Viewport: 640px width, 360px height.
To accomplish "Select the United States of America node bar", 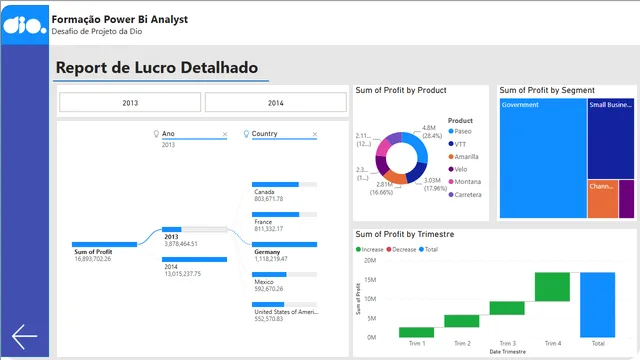I will pos(284,304).
